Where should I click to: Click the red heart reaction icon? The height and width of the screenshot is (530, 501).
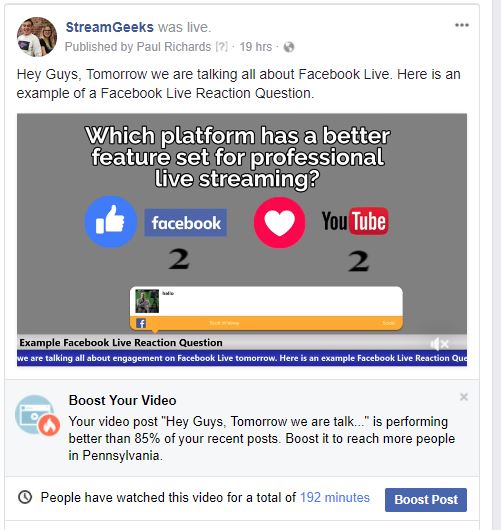pos(280,222)
